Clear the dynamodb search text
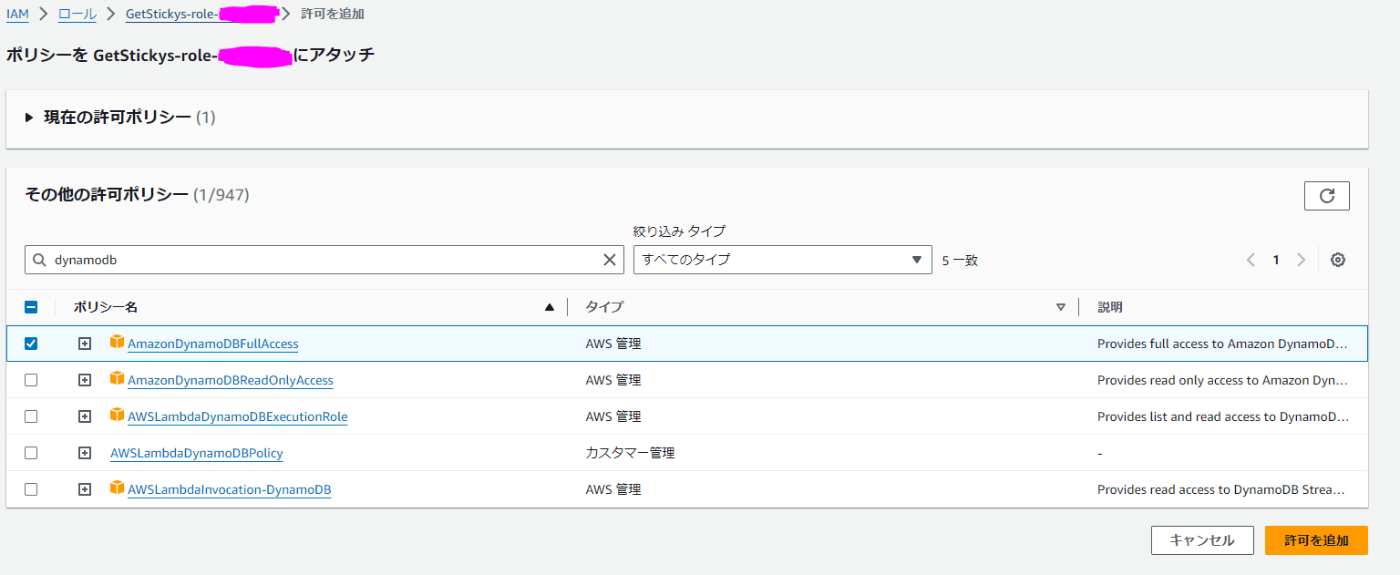This screenshot has width=1400, height=575. pos(610,260)
